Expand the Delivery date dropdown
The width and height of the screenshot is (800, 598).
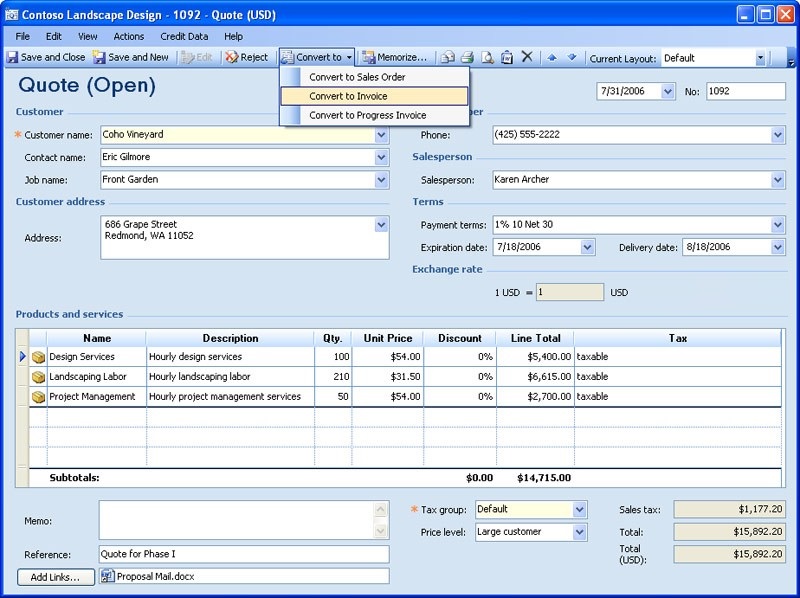pos(778,247)
